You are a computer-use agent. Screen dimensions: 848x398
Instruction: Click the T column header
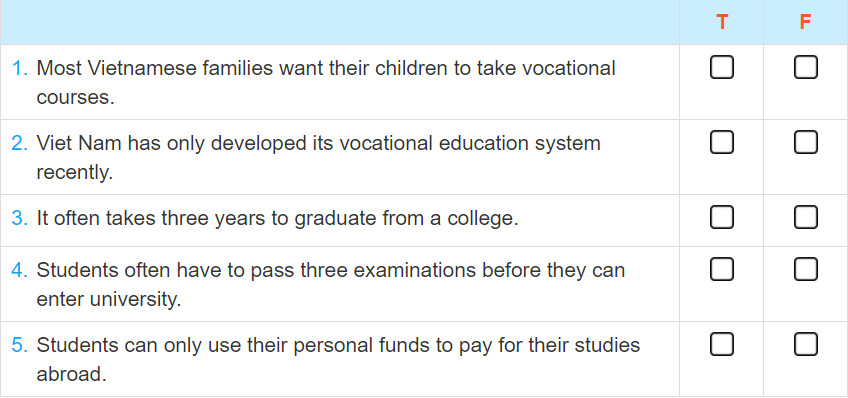[x=722, y=22]
